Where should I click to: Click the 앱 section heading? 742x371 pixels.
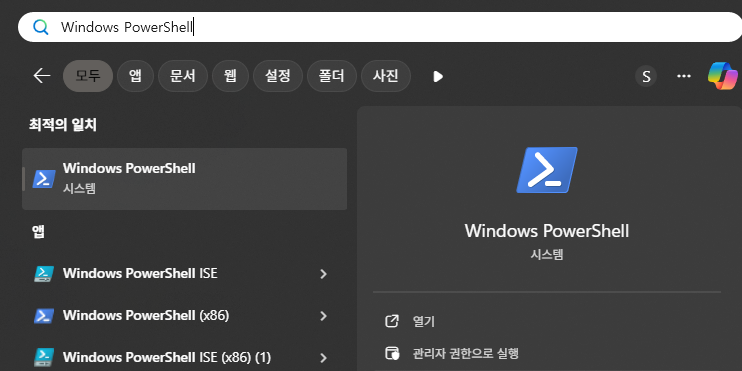pyautogui.click(x=38, y=231)
